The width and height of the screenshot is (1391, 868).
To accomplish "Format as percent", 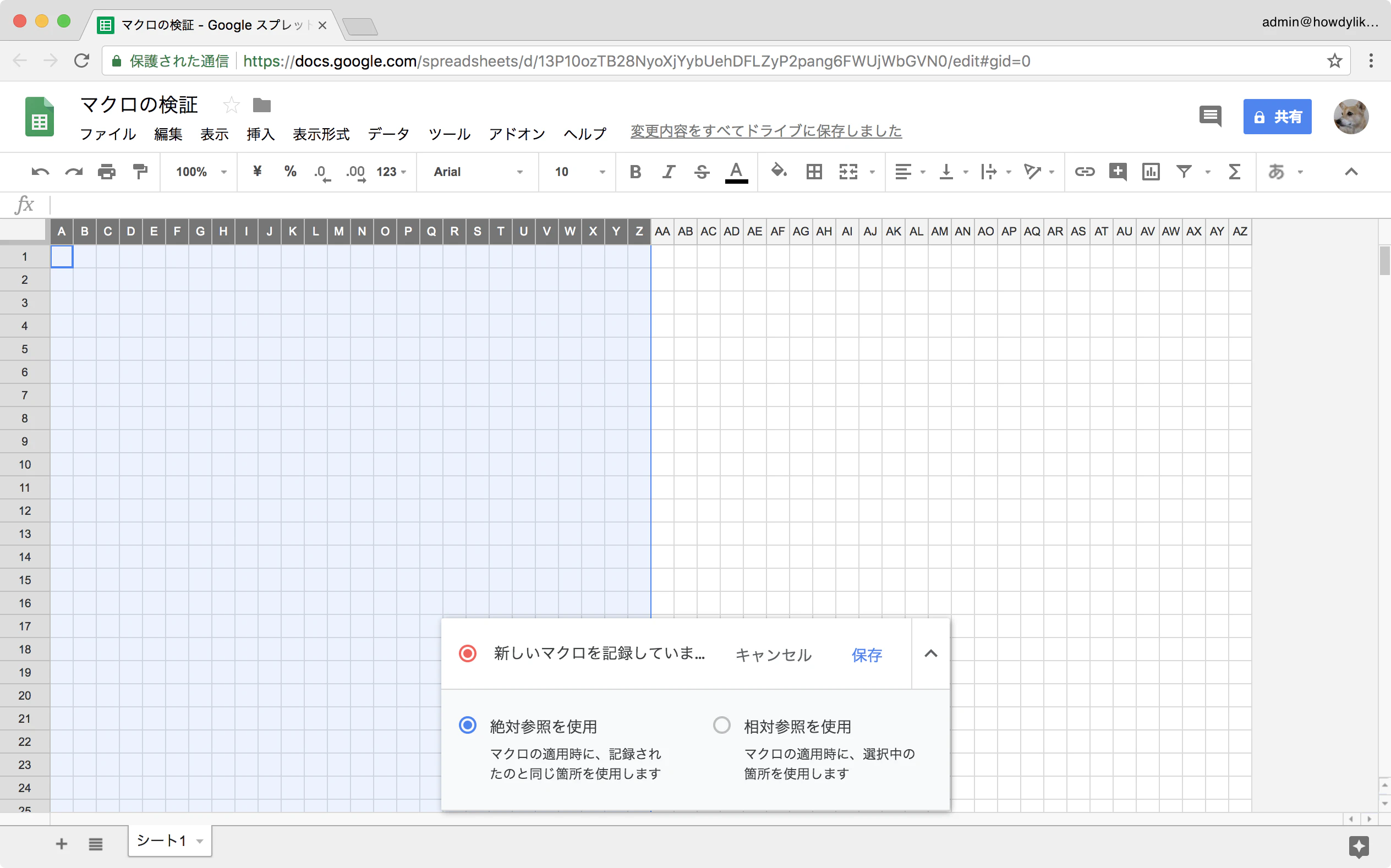I will click(291, 171).
